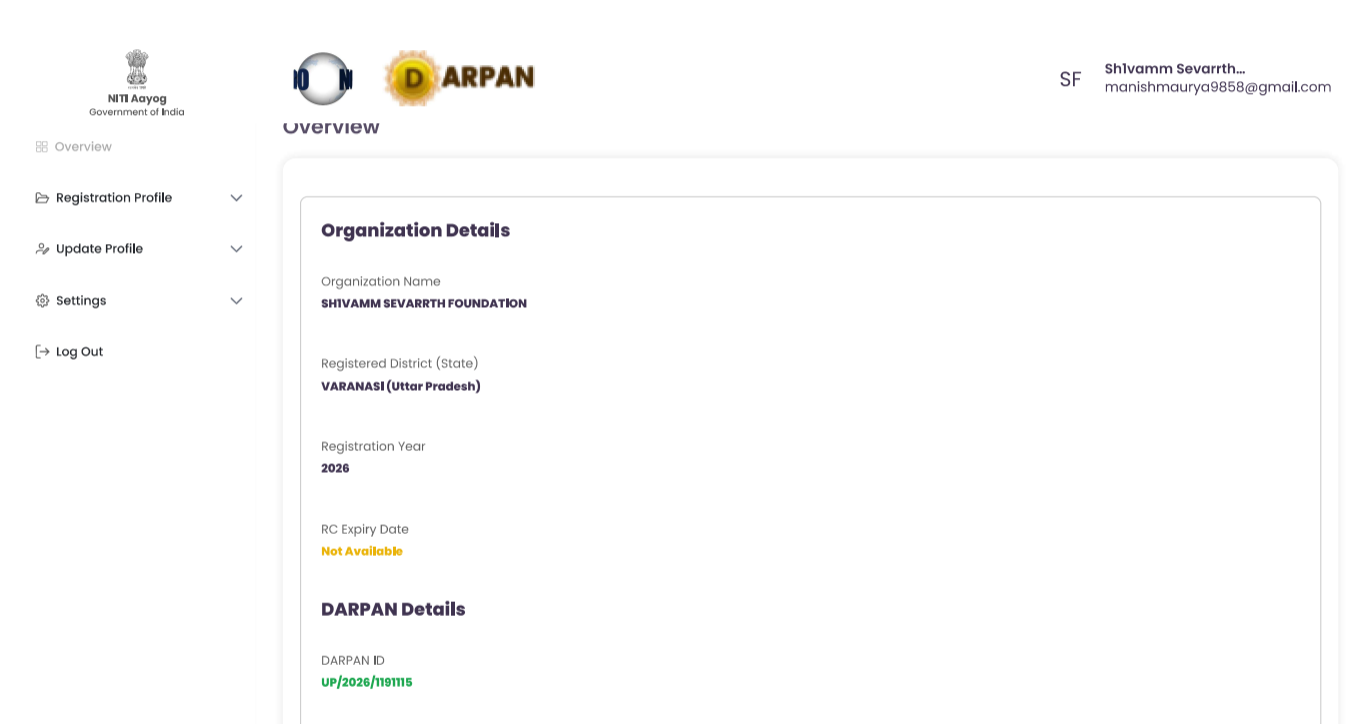Viewport: 1350px width, 724px height.
Task: Open Settings menu label
Action: point(81,301)
